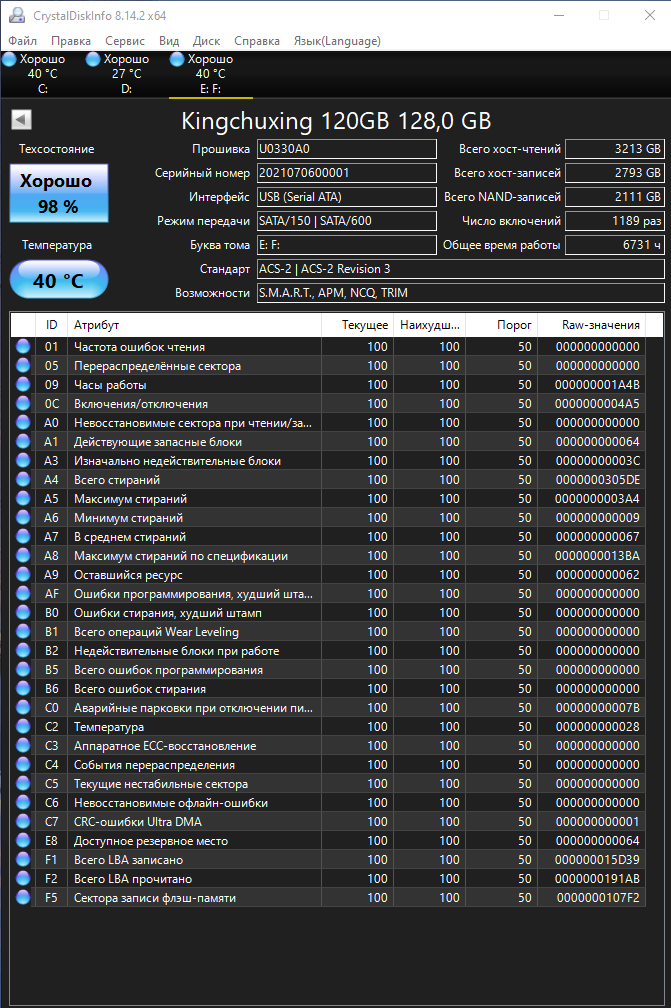Click total host writes value 2793 GB
The width and height of the screenshot is (671, 1008).
click(x=614, y=173)
